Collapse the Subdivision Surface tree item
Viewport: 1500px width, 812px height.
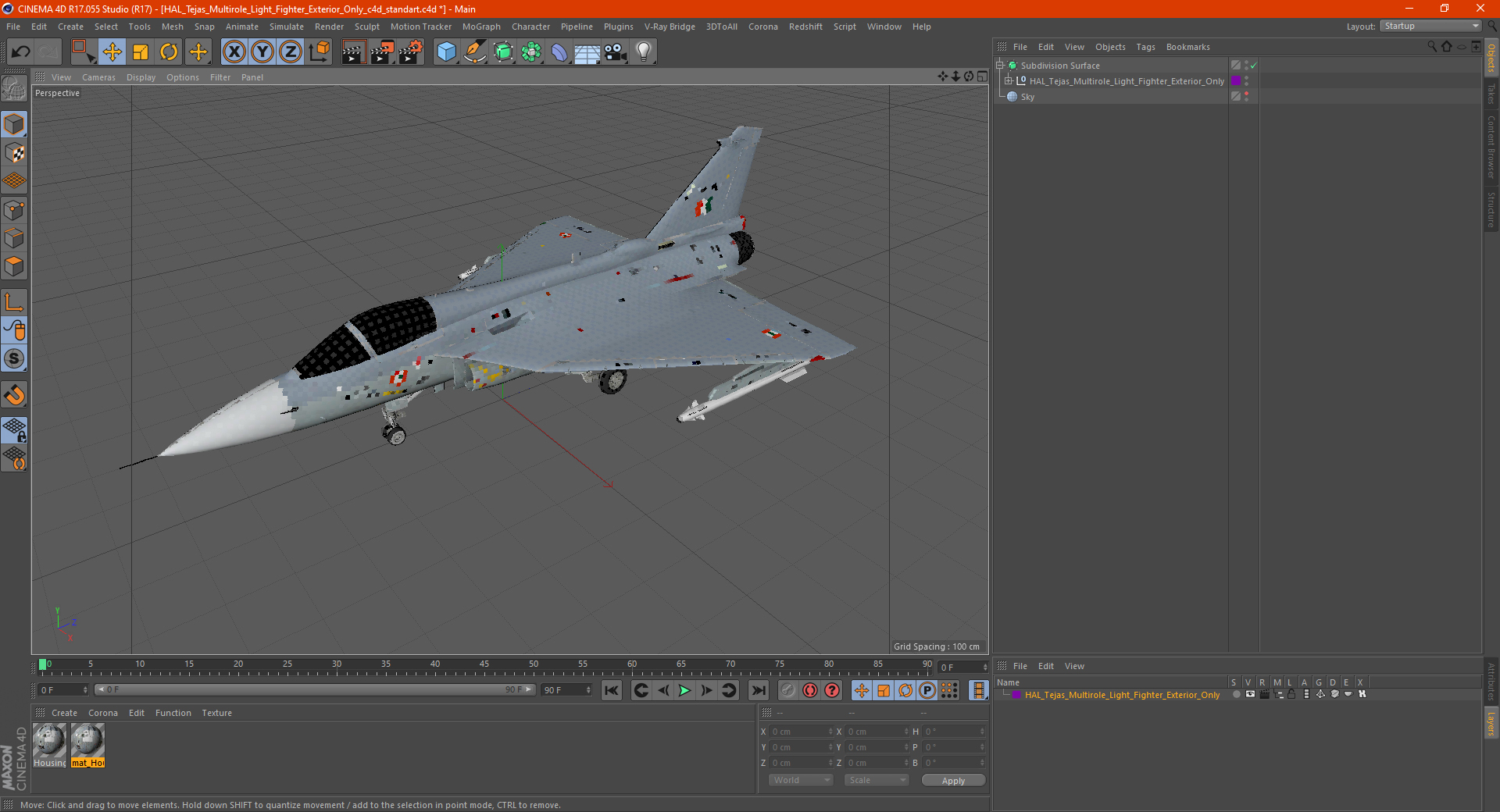[999, 66]
